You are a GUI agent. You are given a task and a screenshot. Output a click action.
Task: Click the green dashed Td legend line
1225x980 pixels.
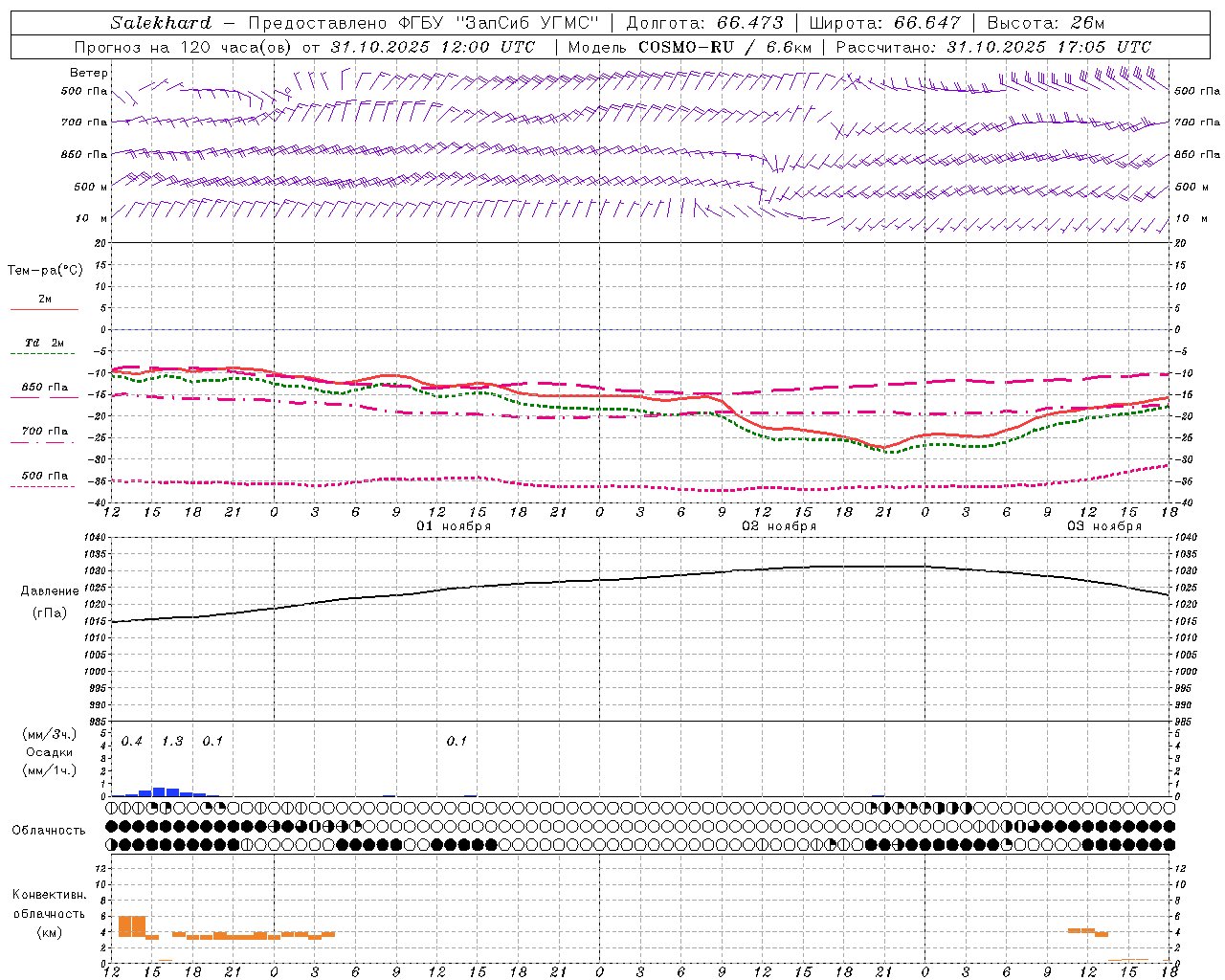pos(44,354)
